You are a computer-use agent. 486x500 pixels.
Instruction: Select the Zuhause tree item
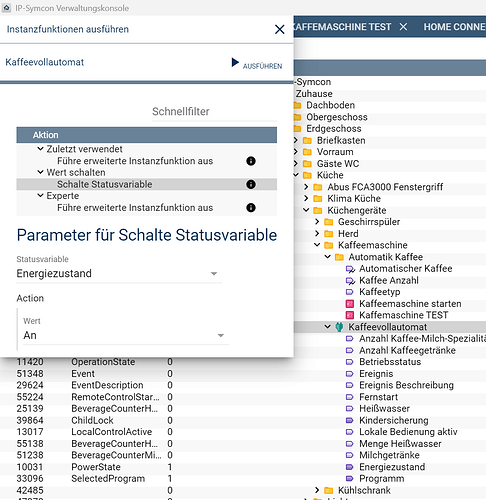(x=314, y=94)
